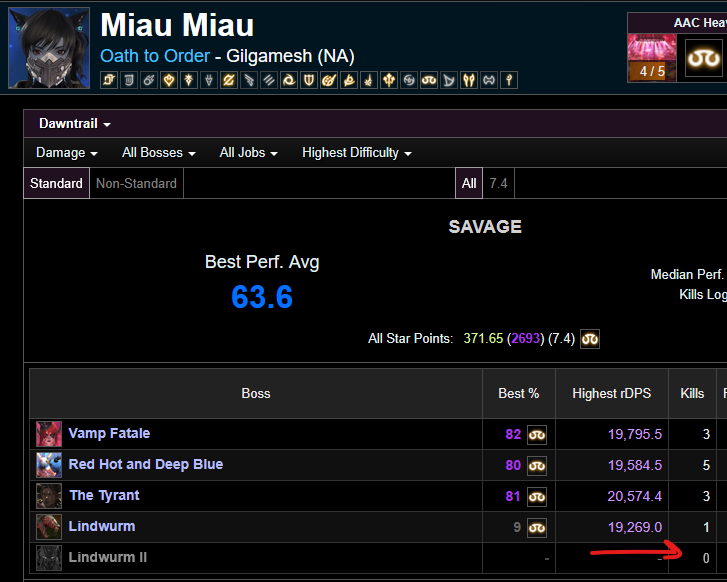Click the Highest rDPS column header
This screenshot has height=582, width=727.
click(x=612, y=394)
